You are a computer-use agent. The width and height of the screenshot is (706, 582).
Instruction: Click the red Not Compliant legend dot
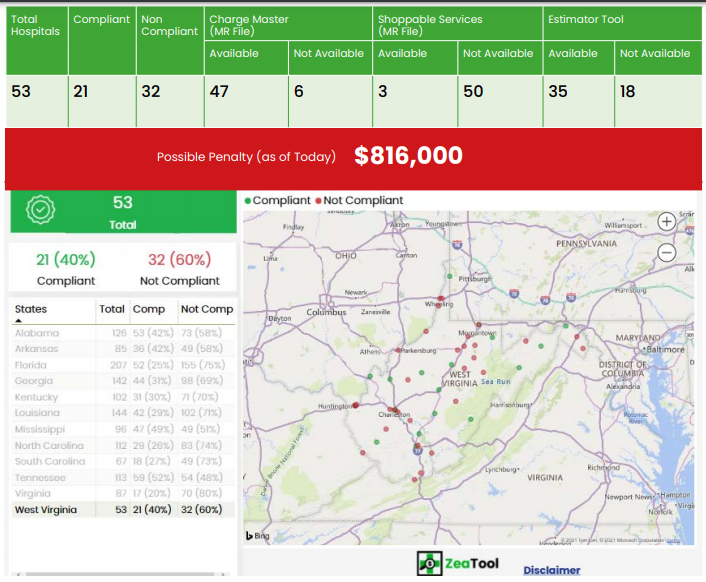coord(319,200)
